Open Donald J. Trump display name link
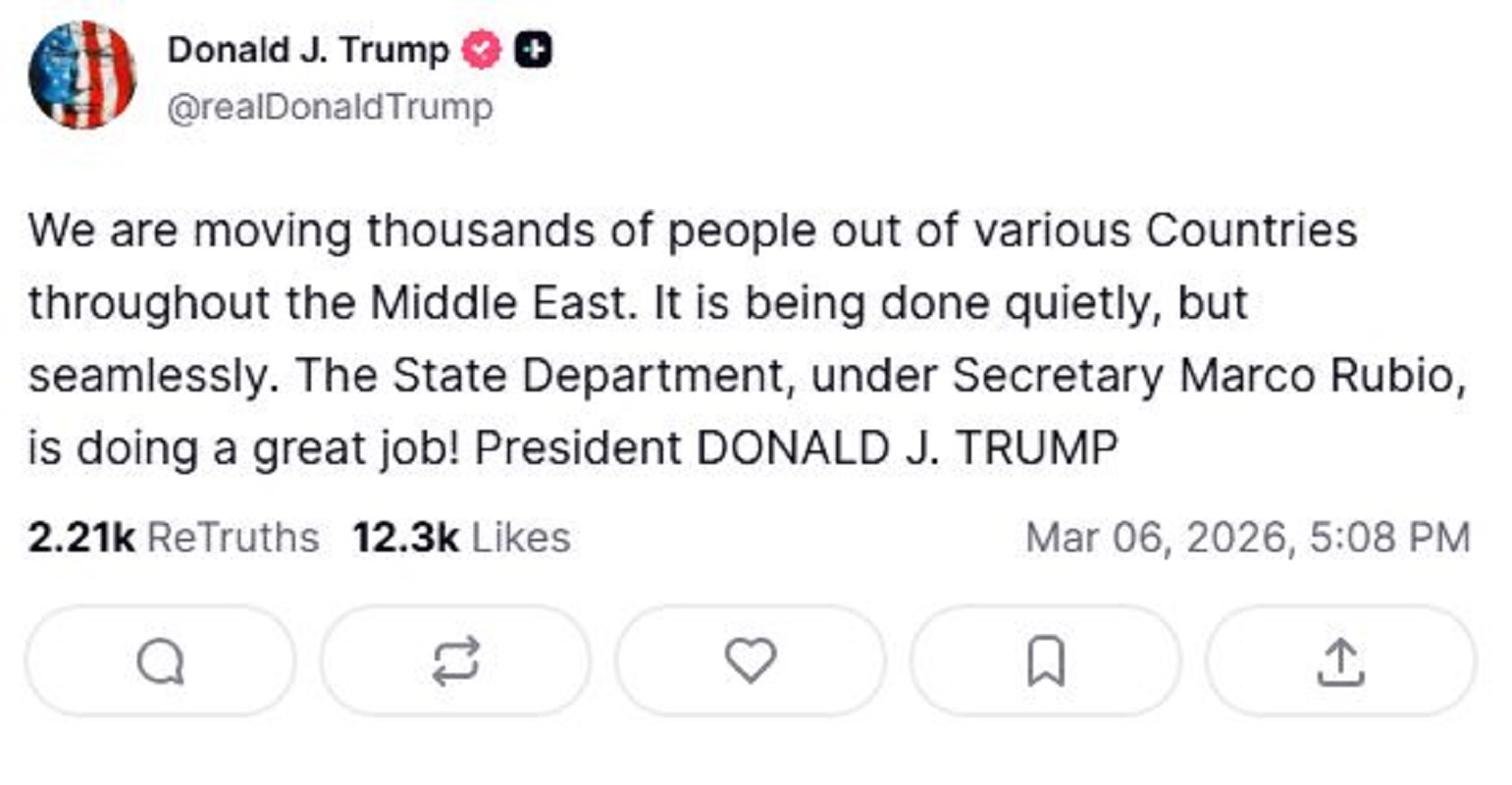The height and width of the screenshot is (785, 1512). point(308,49)
